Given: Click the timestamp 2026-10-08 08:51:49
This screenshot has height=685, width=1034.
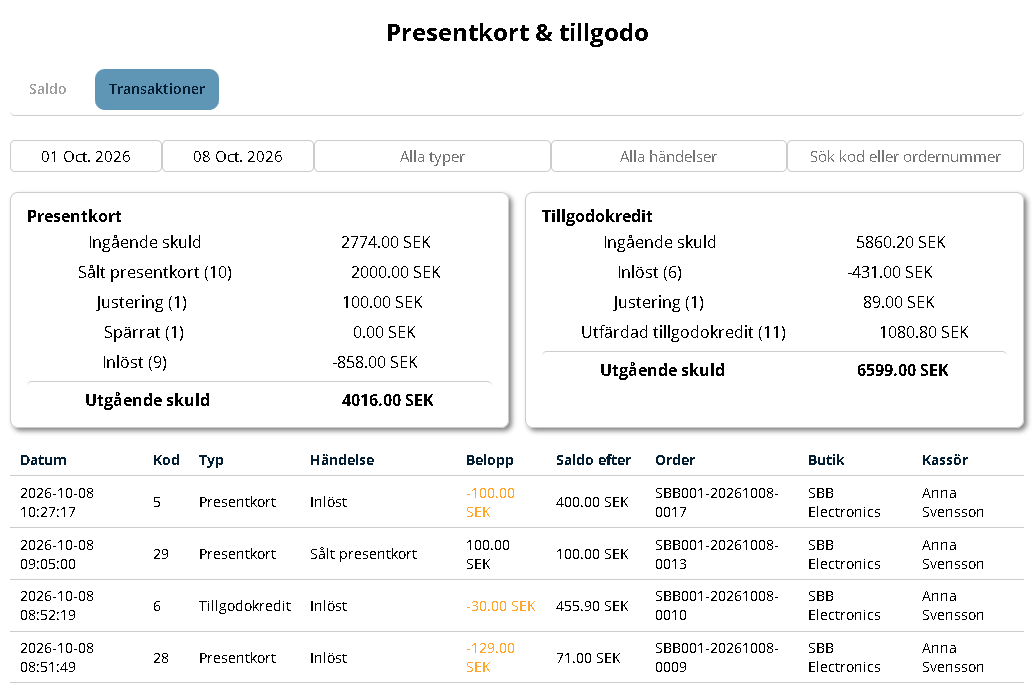Looking at the screenshot, I should (57, 657).
